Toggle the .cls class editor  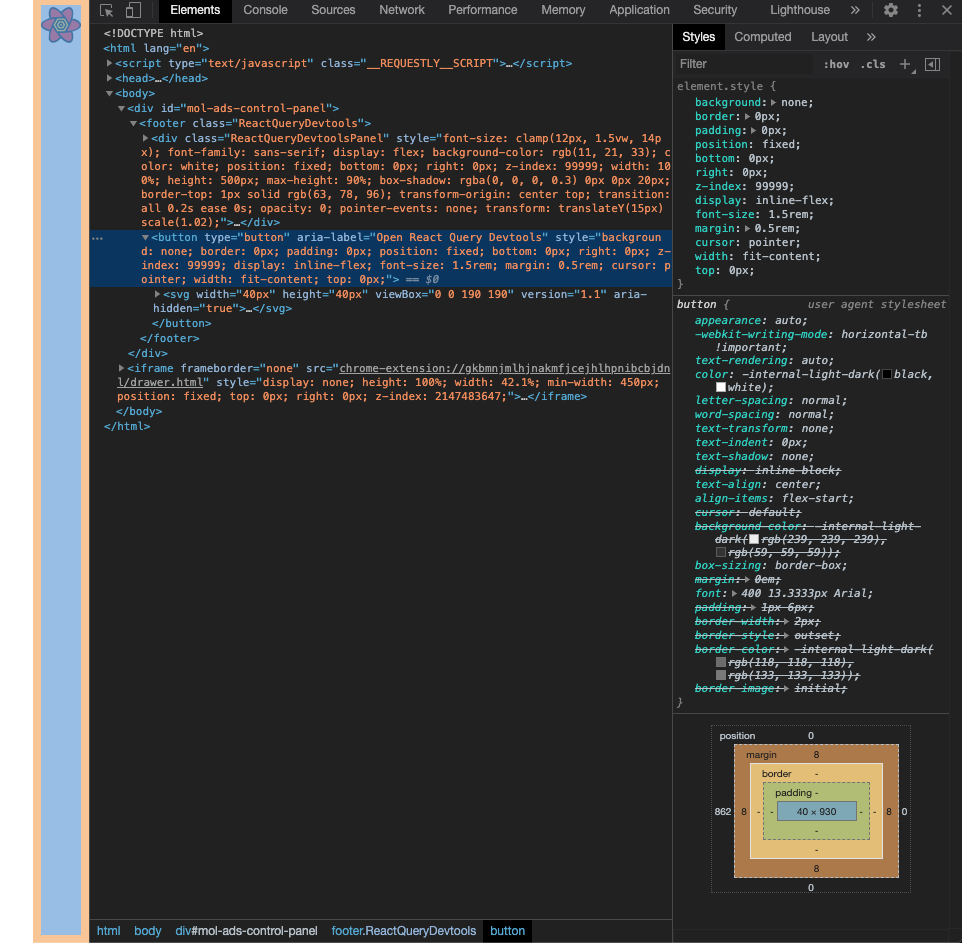873,64
